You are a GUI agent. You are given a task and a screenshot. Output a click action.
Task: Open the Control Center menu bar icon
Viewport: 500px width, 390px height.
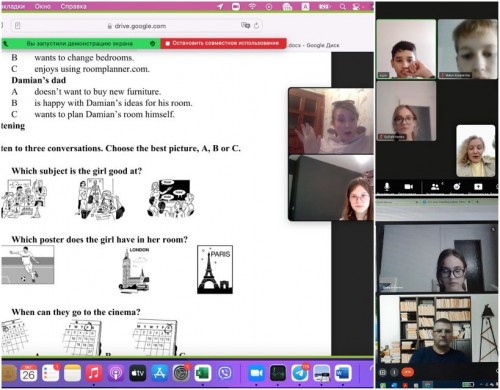[356, 7]
